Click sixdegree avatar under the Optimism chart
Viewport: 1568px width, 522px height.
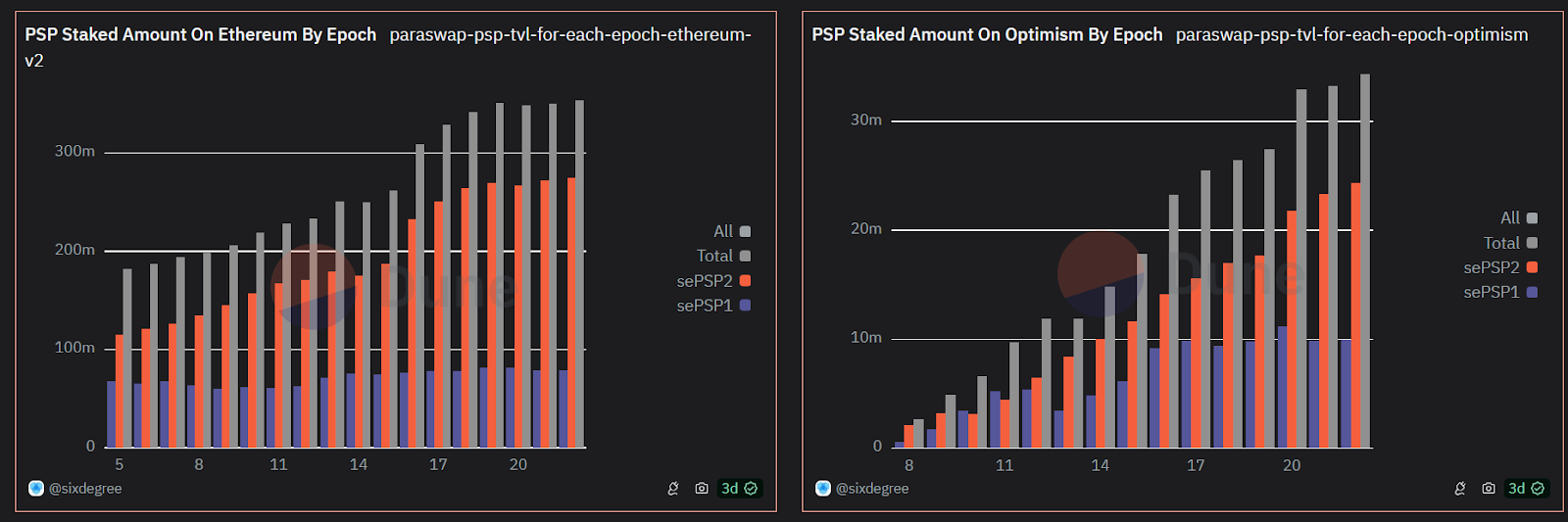coord(823,488)
